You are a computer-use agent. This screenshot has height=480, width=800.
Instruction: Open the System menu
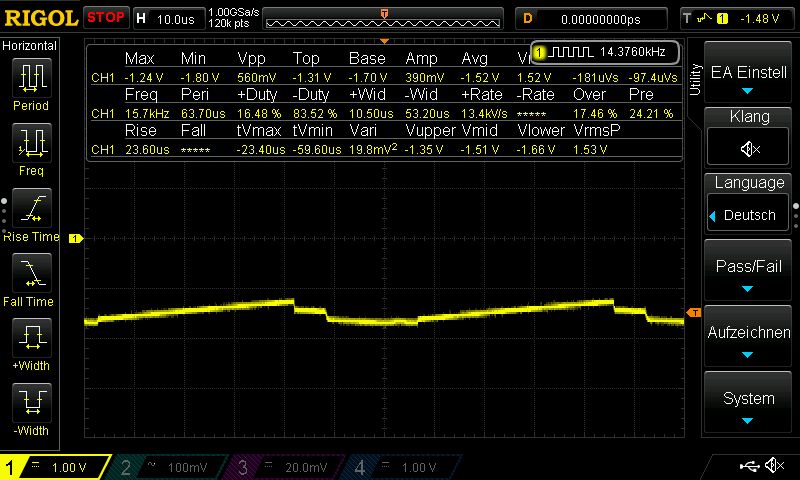[x=749, y=405]
